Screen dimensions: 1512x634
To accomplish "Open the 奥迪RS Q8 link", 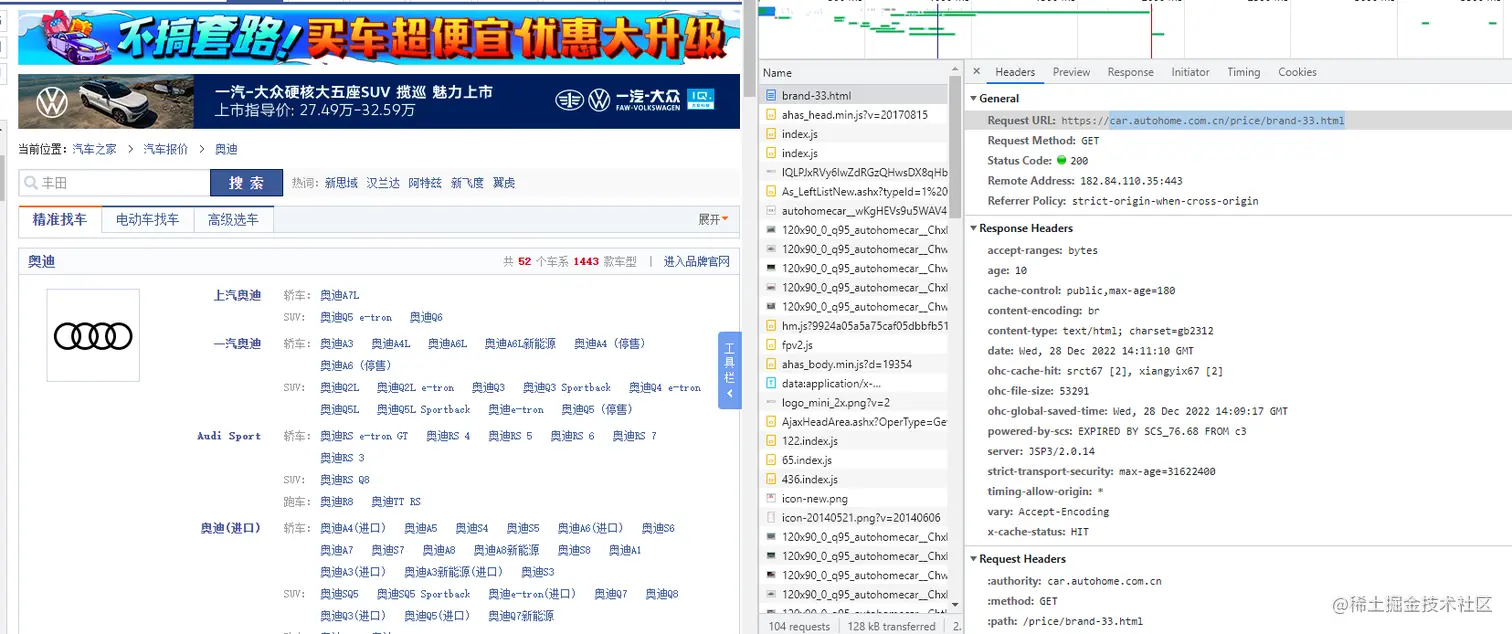I will point(344,480).
